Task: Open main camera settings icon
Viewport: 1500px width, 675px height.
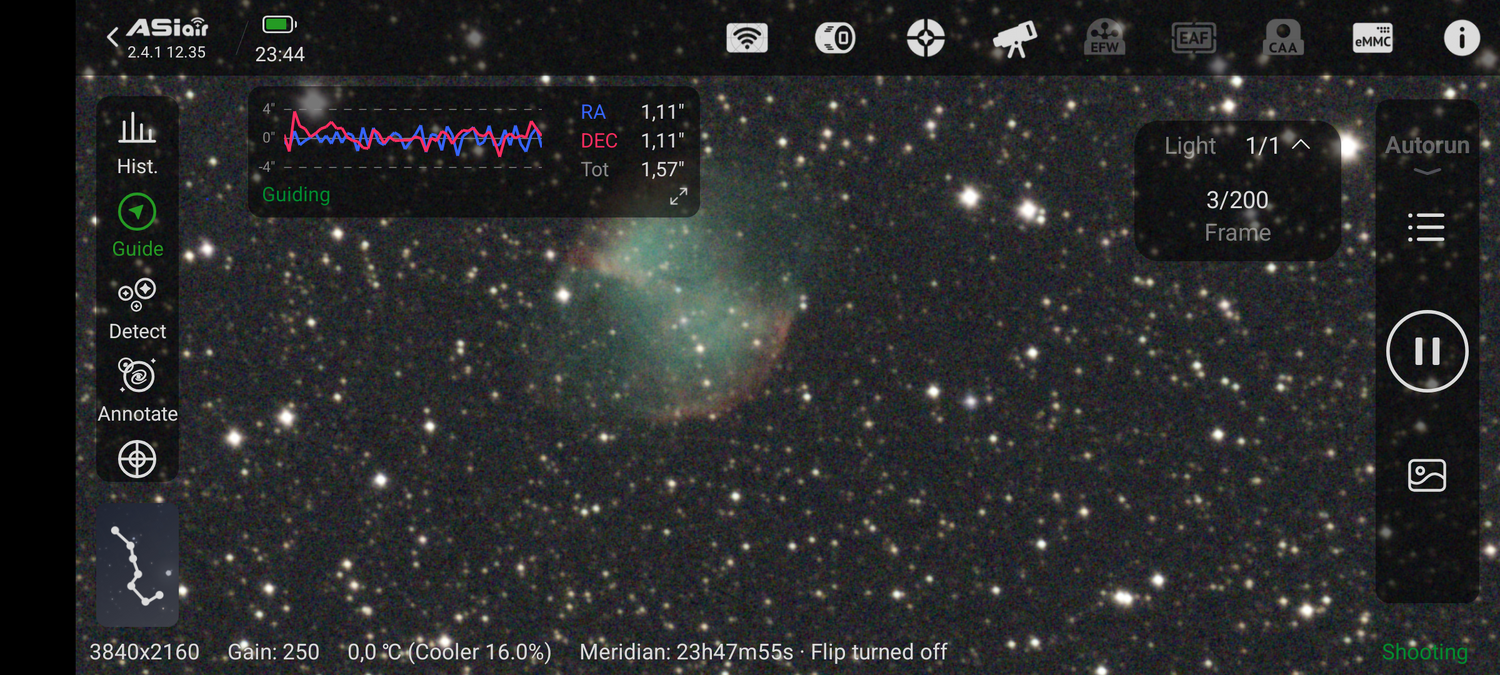Action: 835,39
